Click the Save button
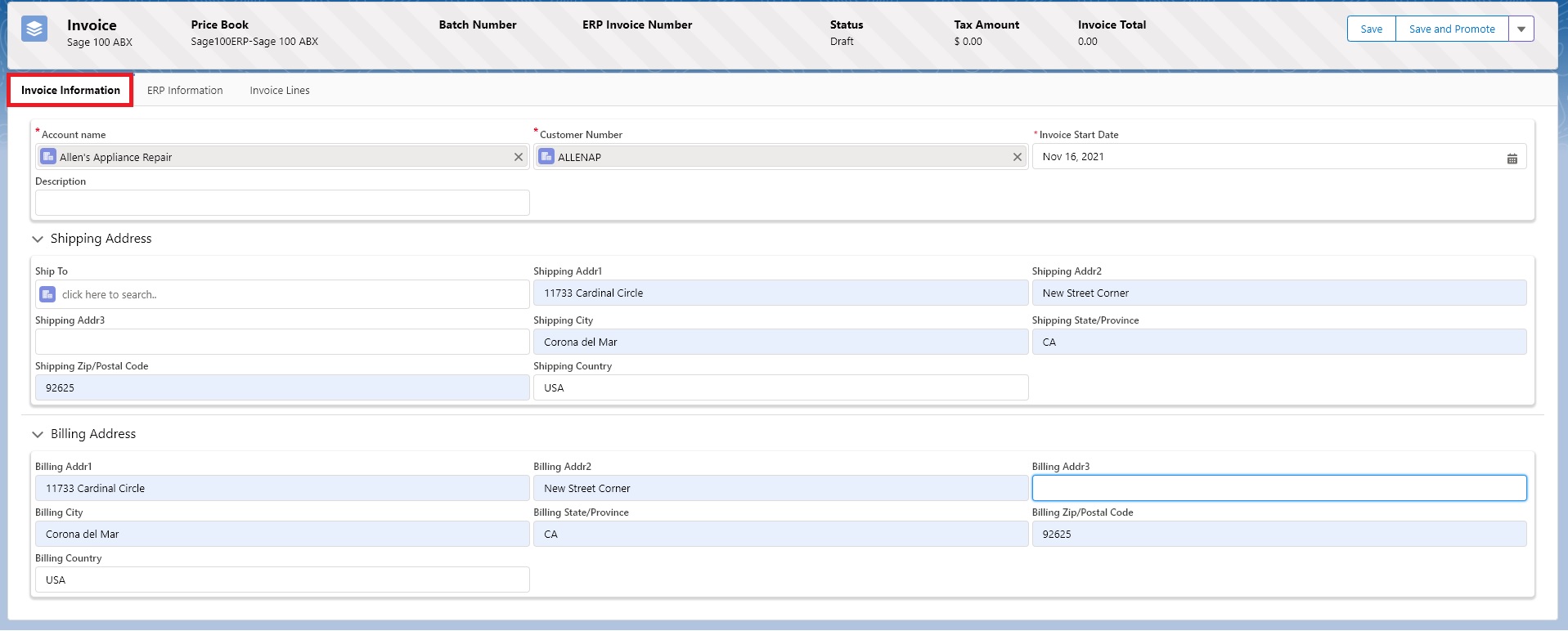This screenshot has height=631, width=1568. point(1372,29)
